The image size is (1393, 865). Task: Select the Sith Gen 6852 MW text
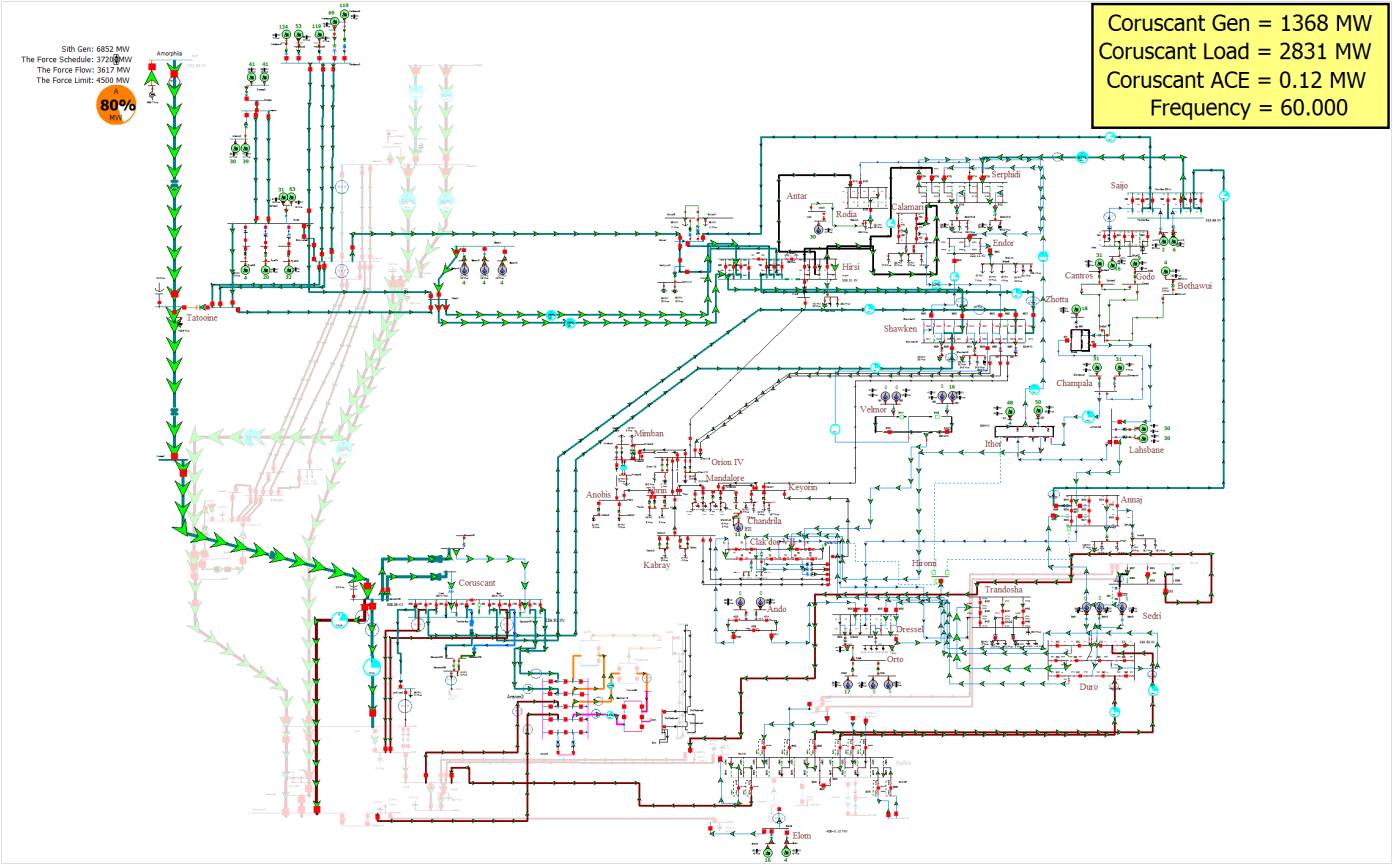tap(96, 48)
